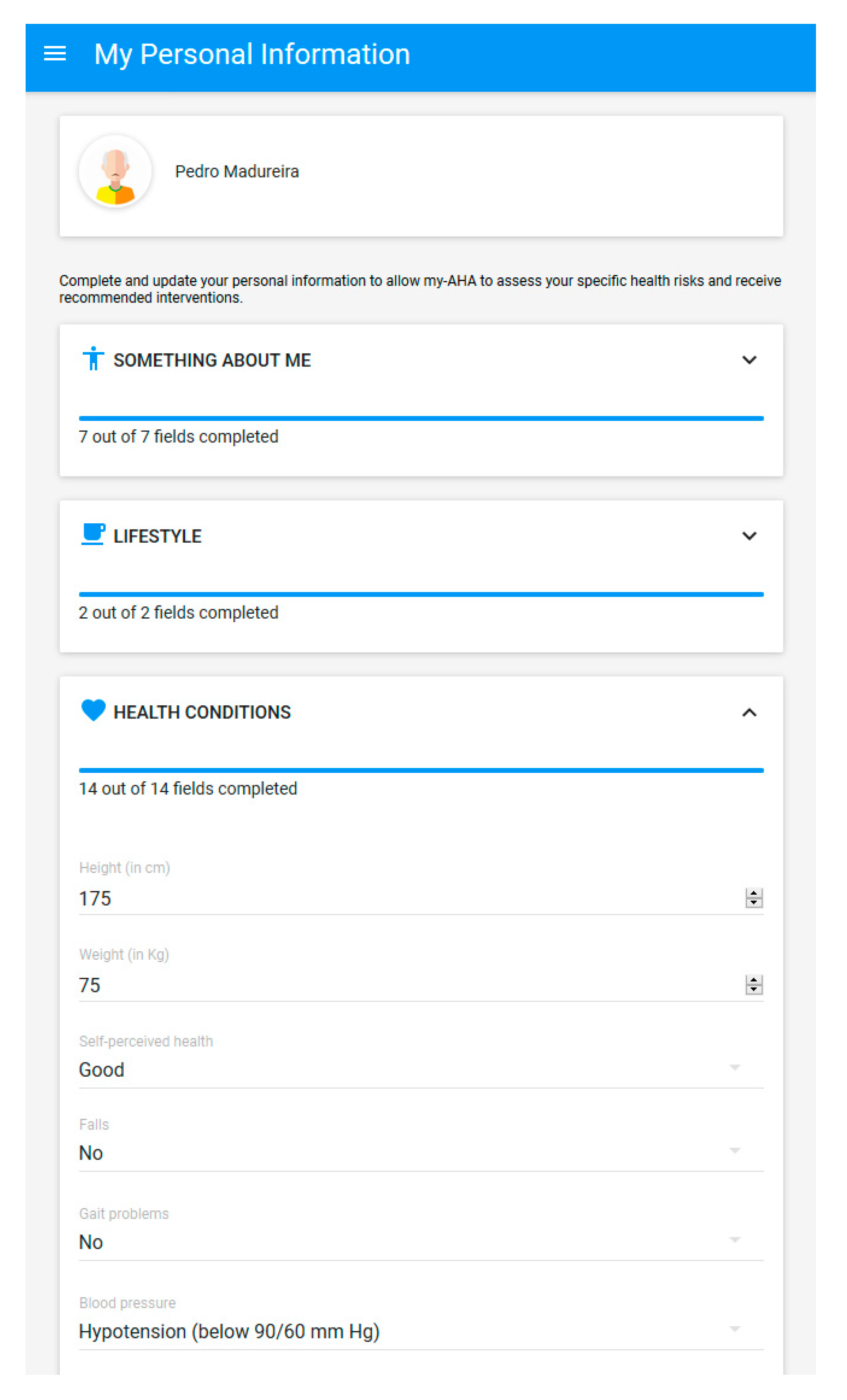This screenshot has height=1400, width=847.
Task: Open the Blood pressure dropdown
Action: click(734, 1329)
